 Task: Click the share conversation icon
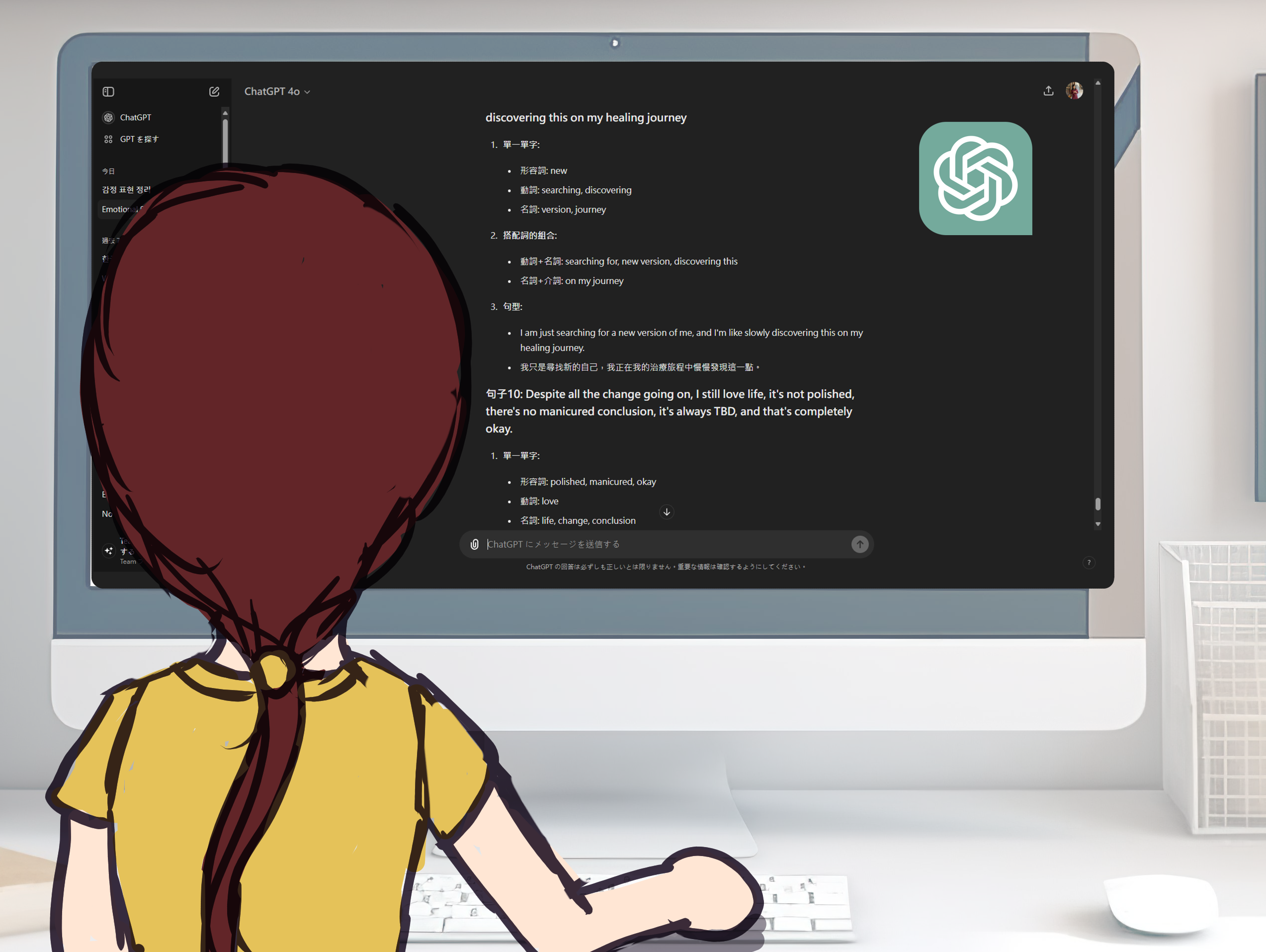[x=1048, y=91]
